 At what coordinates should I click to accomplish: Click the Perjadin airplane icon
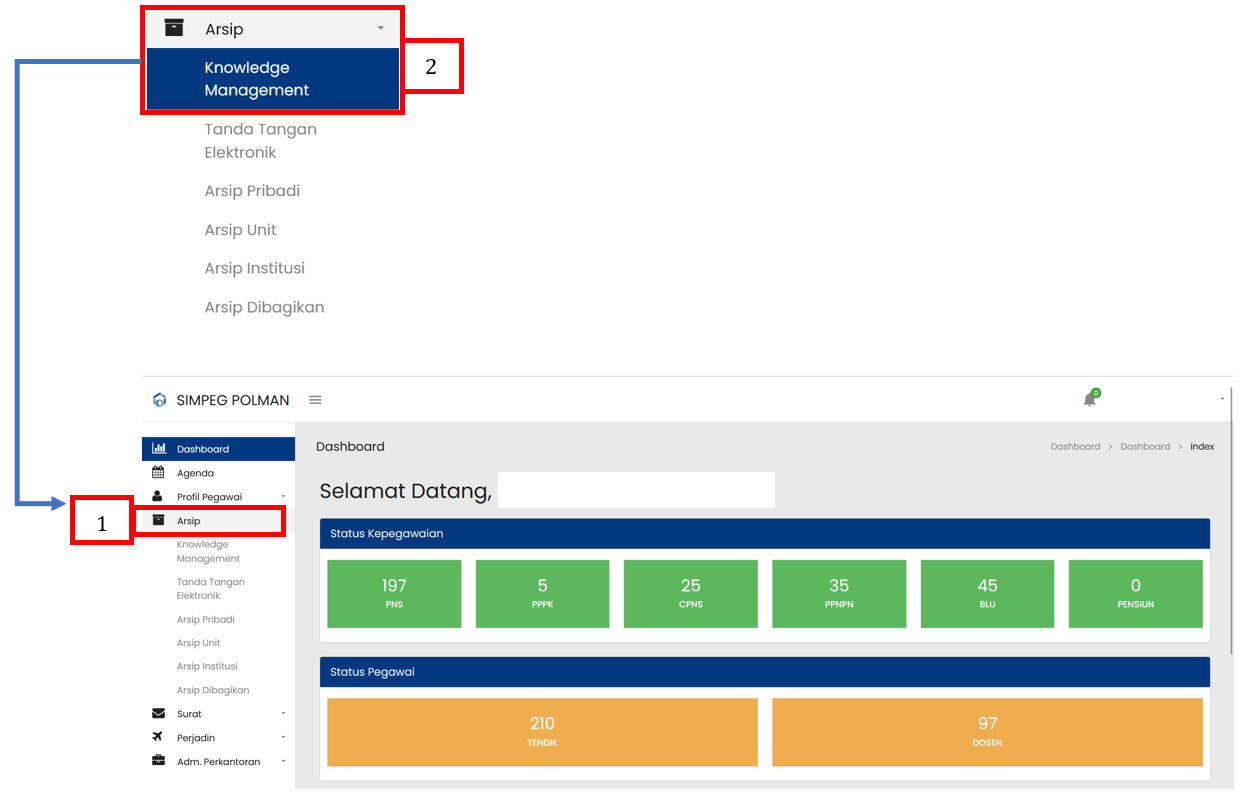(158, 738)
